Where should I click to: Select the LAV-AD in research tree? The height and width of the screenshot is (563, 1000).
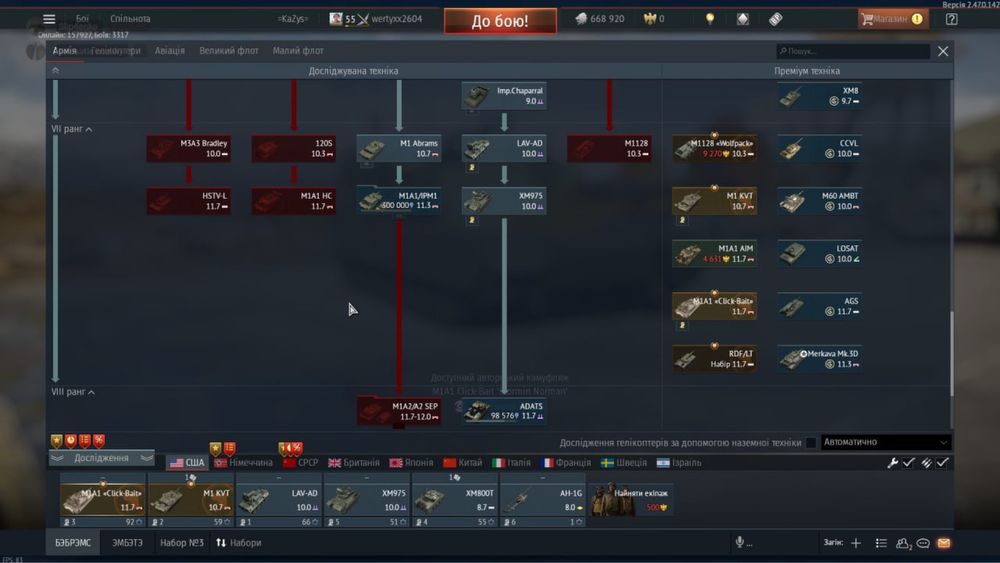504,149
